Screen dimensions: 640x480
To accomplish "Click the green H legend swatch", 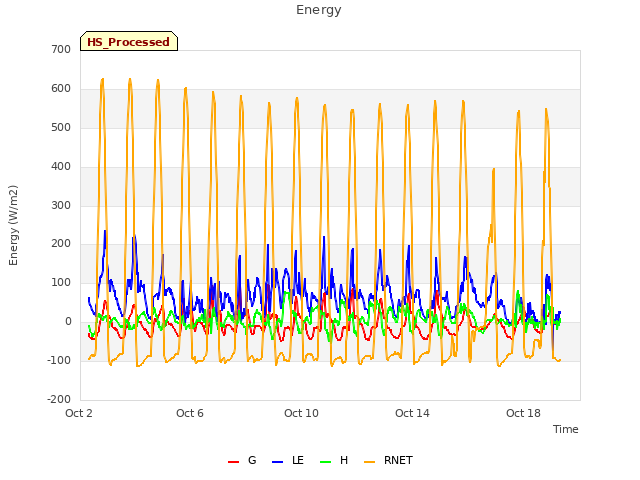I will pos(326,462).
